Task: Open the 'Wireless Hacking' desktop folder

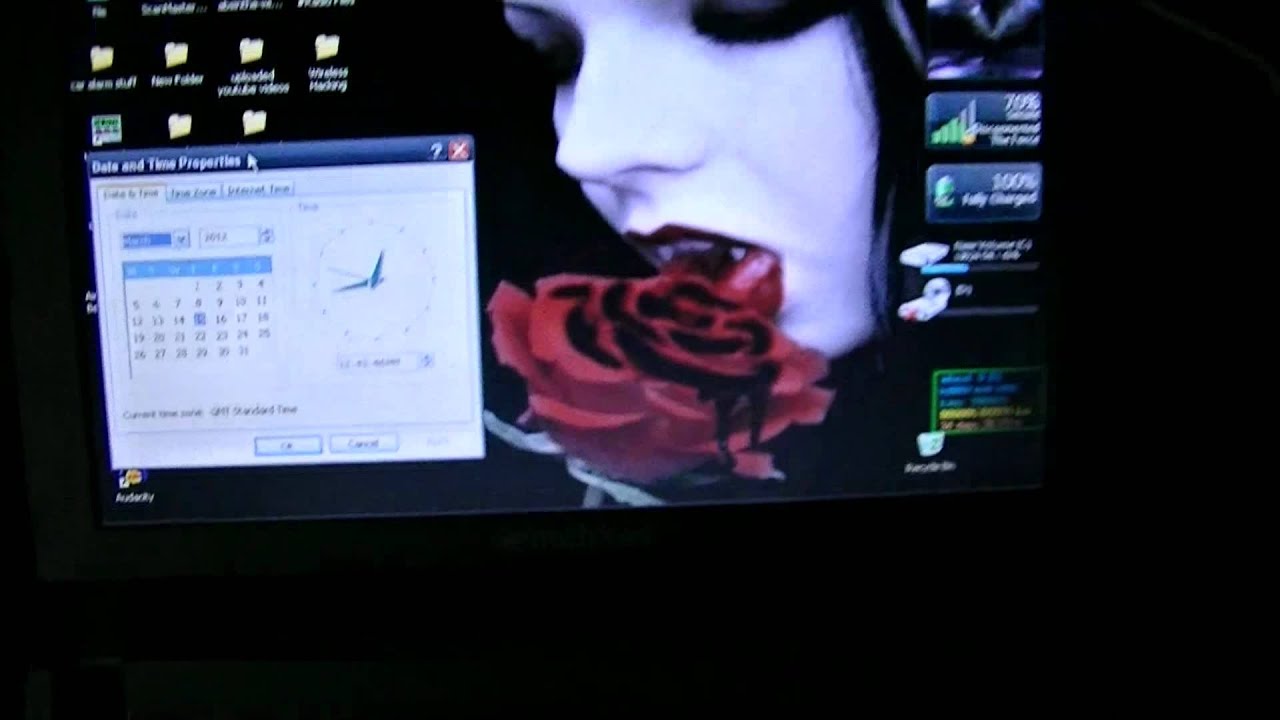Action: click(x=327, y=62)
